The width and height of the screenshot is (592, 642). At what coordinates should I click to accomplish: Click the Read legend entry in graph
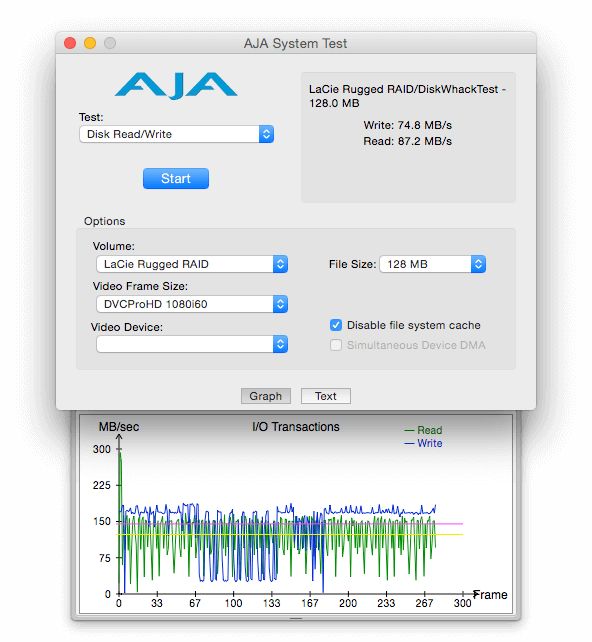click(x=423, y=430)
